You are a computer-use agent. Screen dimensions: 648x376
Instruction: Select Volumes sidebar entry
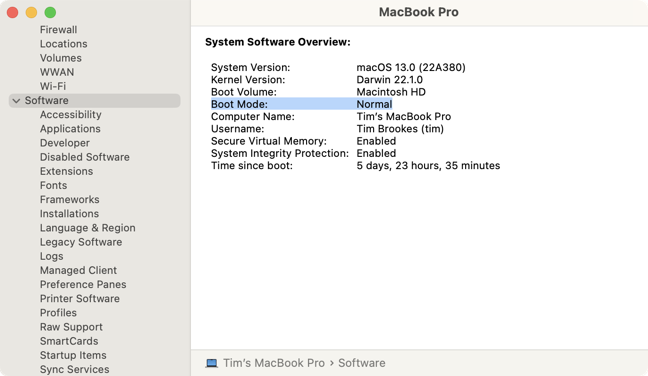[61, 58]
